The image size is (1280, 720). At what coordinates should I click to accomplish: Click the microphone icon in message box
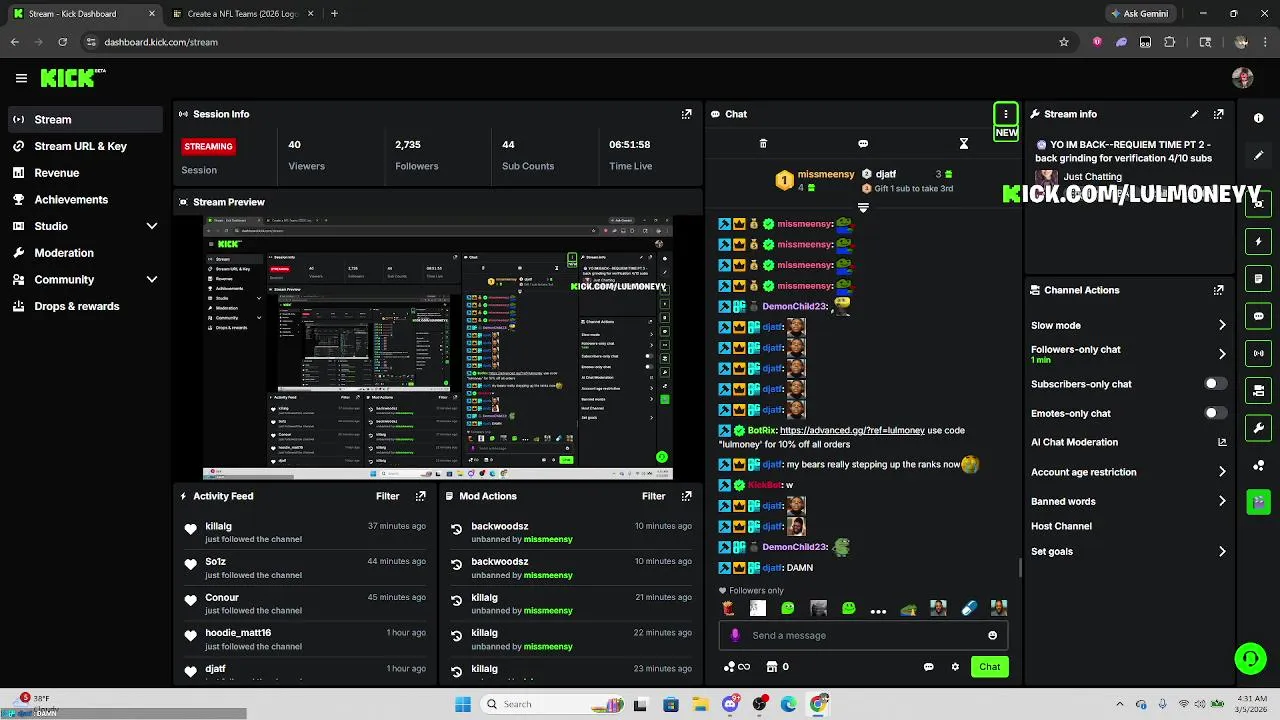pos(735,635)
